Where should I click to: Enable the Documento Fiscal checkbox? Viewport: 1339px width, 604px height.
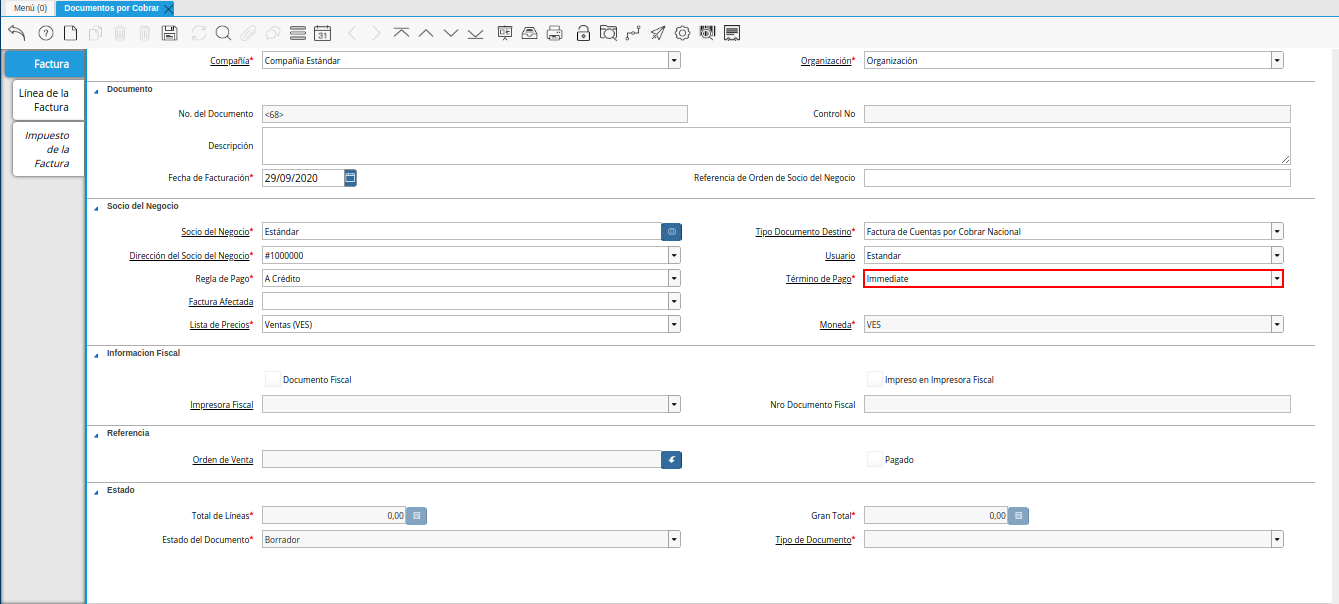[273, 379]
